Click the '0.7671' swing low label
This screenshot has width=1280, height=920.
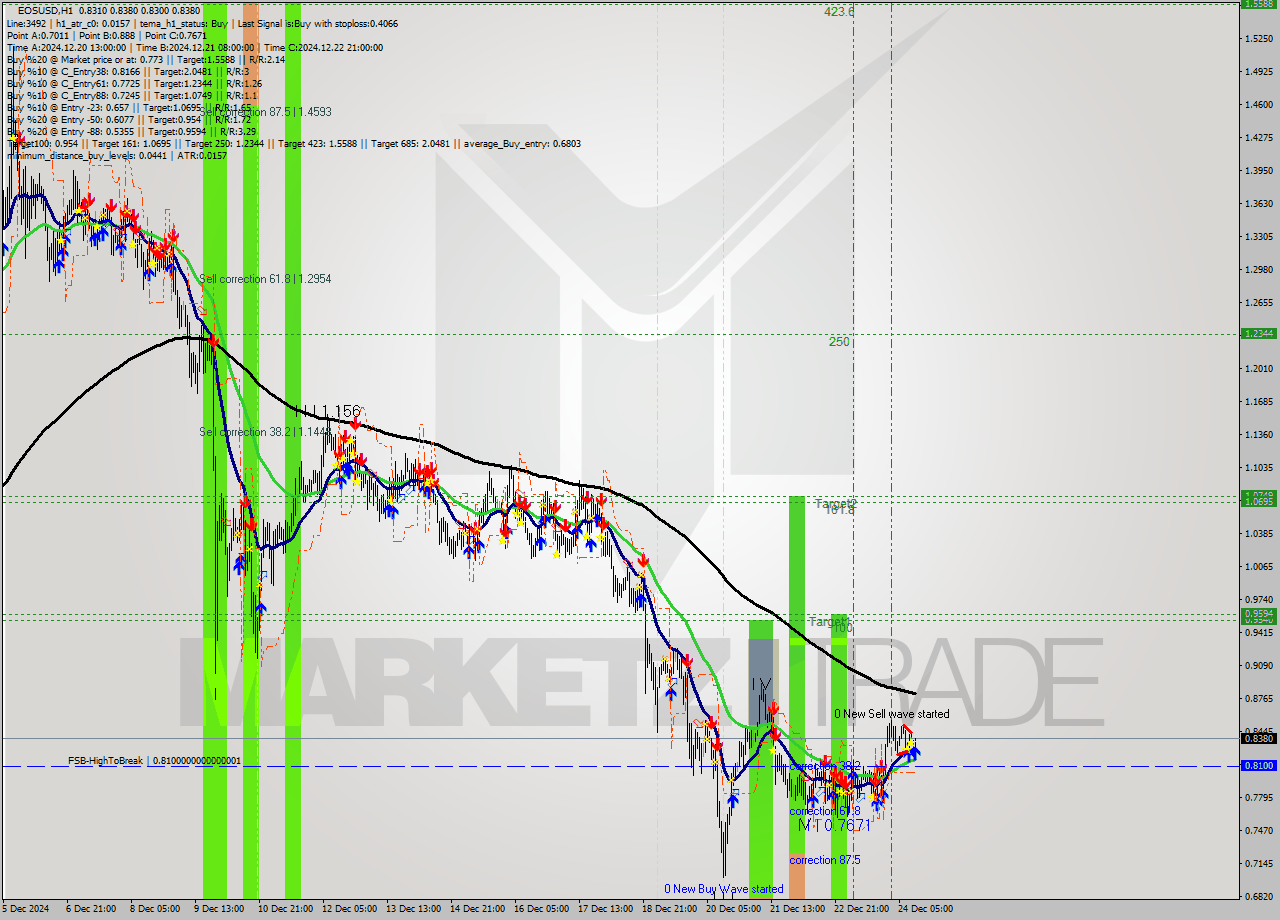click(846, 825)
